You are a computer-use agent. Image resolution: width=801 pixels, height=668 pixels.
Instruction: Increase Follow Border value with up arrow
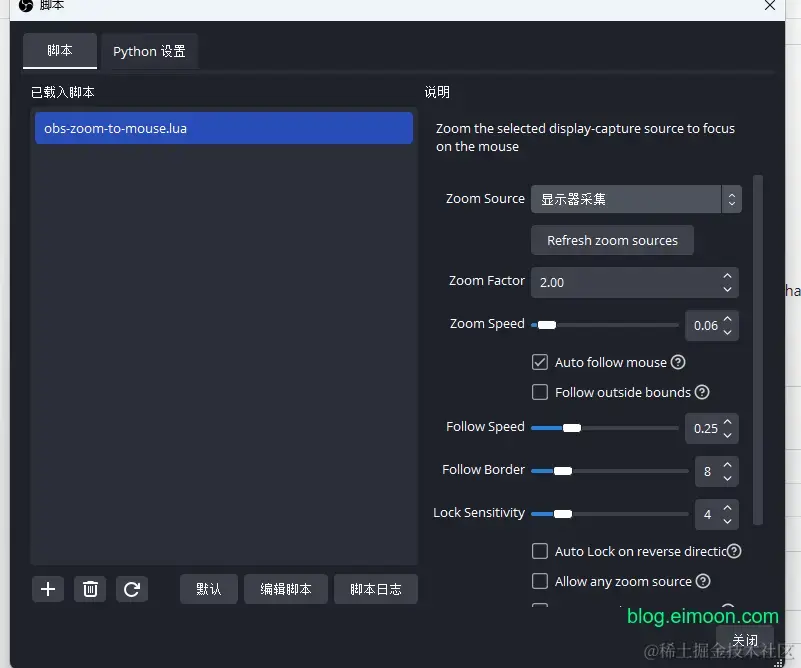pyautogui.click(x=727, y=465)
